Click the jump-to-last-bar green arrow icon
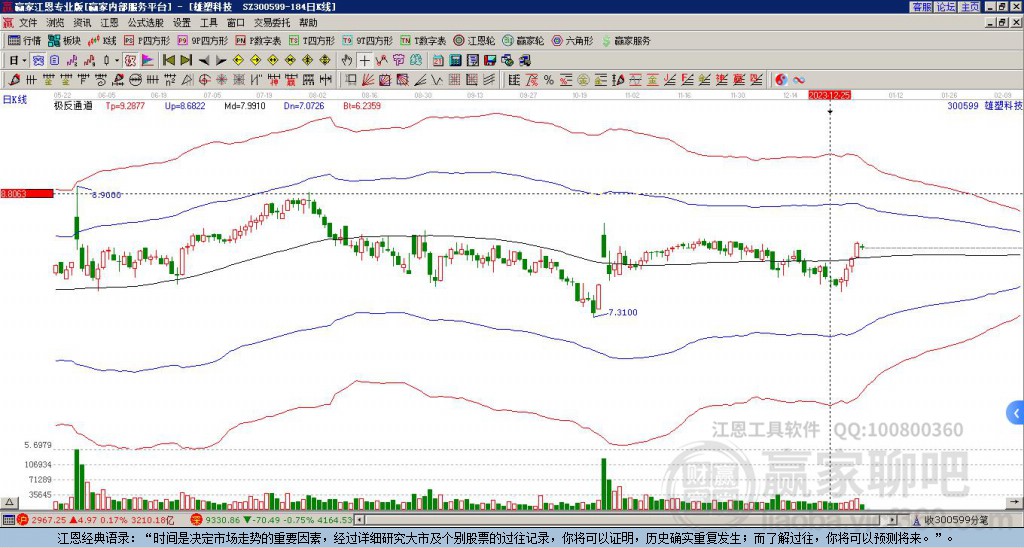 (x=186, y=61)
